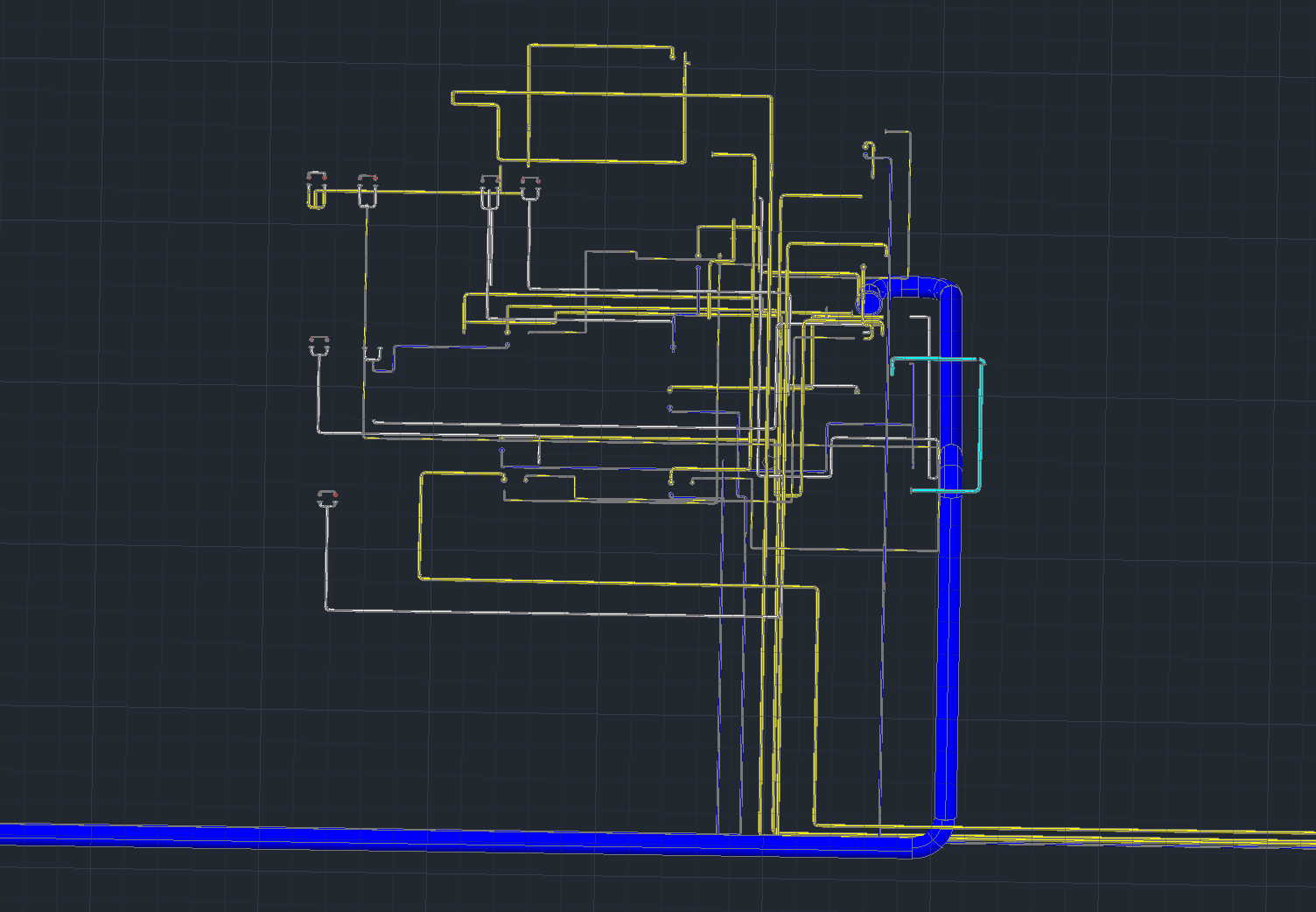This screenshot has width=1316, height=912.
Task: Select the thick blue vertical riser pipe
Action: (948, 560)
